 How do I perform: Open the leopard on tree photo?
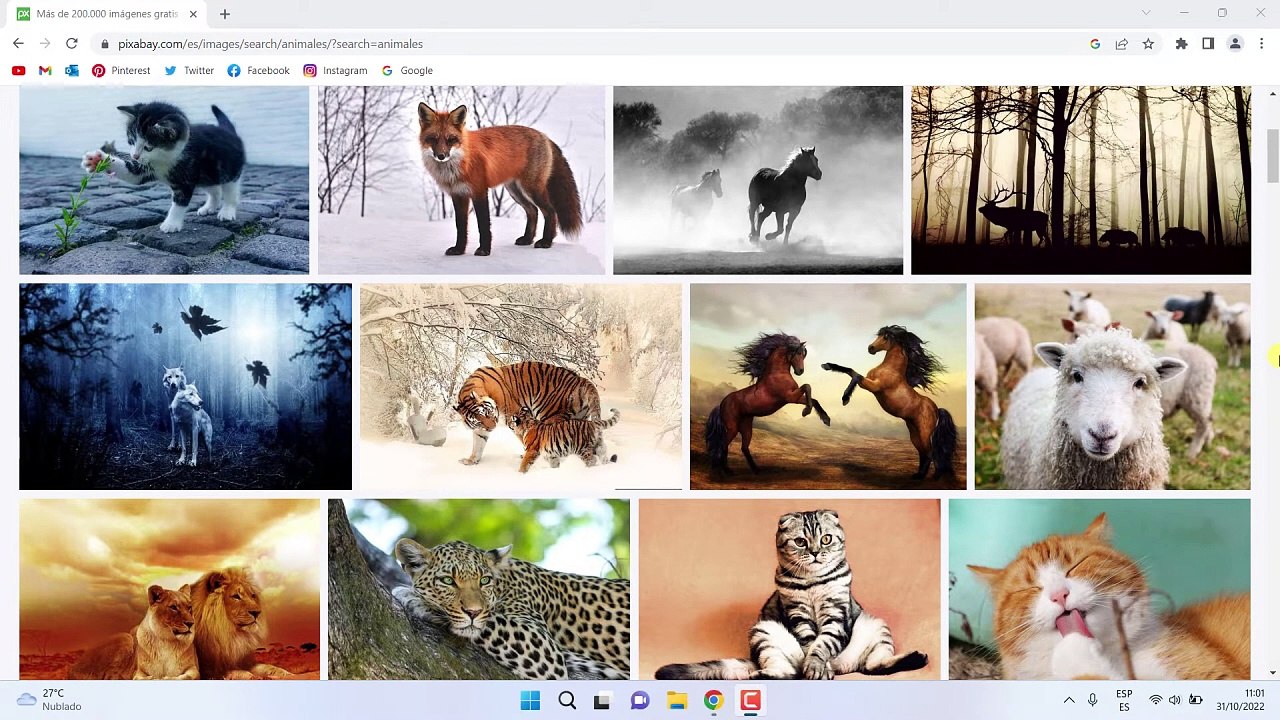point(479,589)
